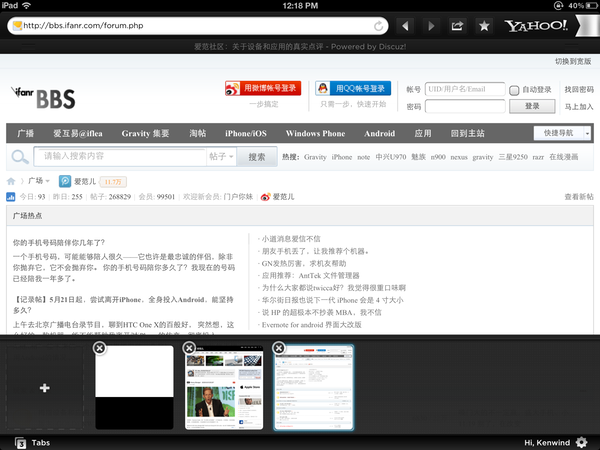Toggle the Tabs button at bottom

pyautogui.click(x=32, y=443)
